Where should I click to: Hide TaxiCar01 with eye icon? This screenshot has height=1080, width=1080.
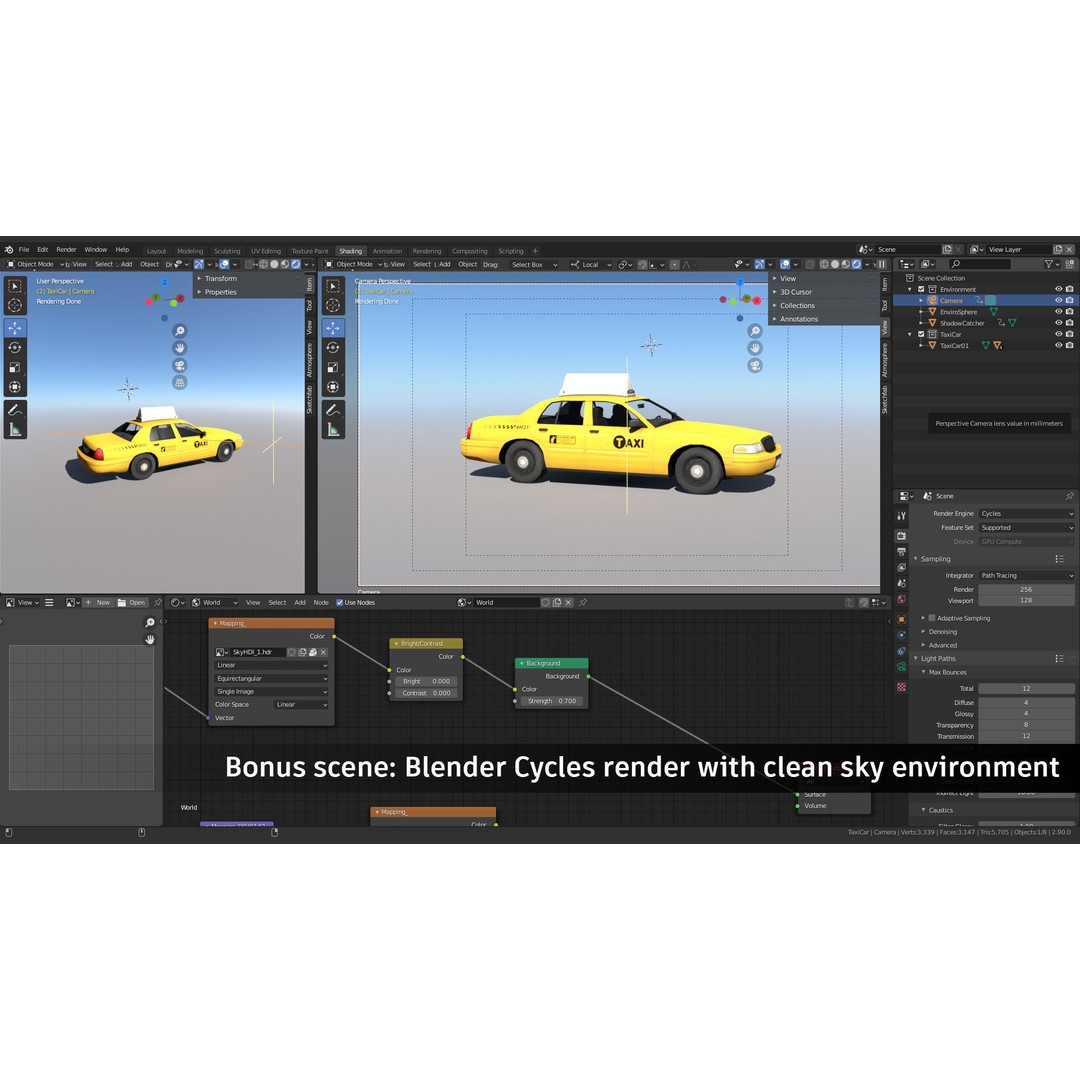1059,345
